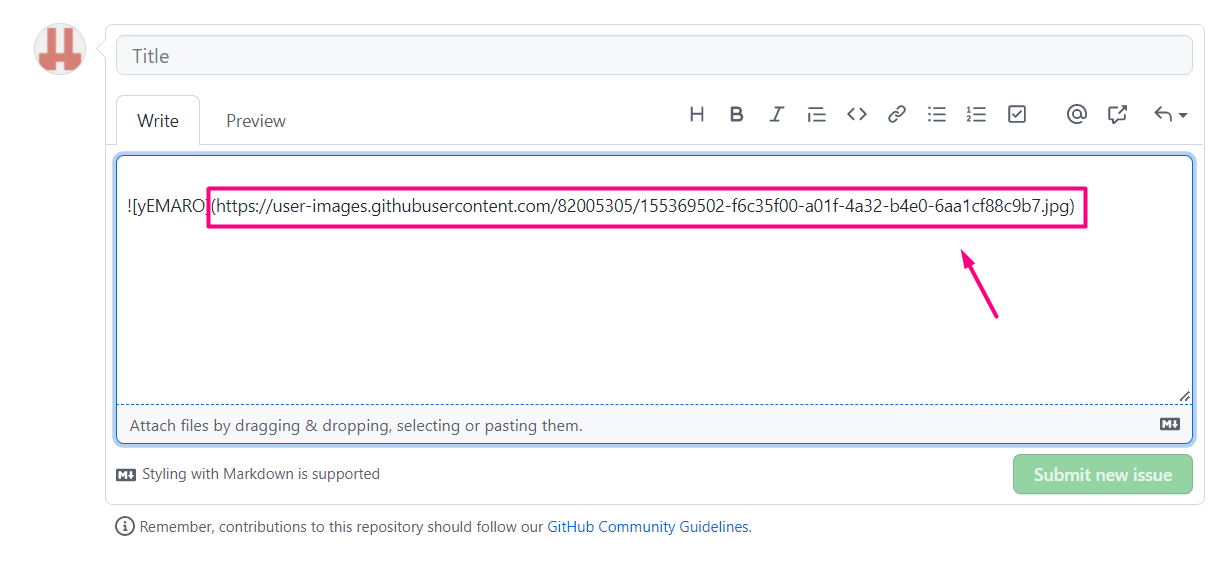Open the saved replies dropdown
This screenshot has height=568, width=1220.
[1170, 114]
